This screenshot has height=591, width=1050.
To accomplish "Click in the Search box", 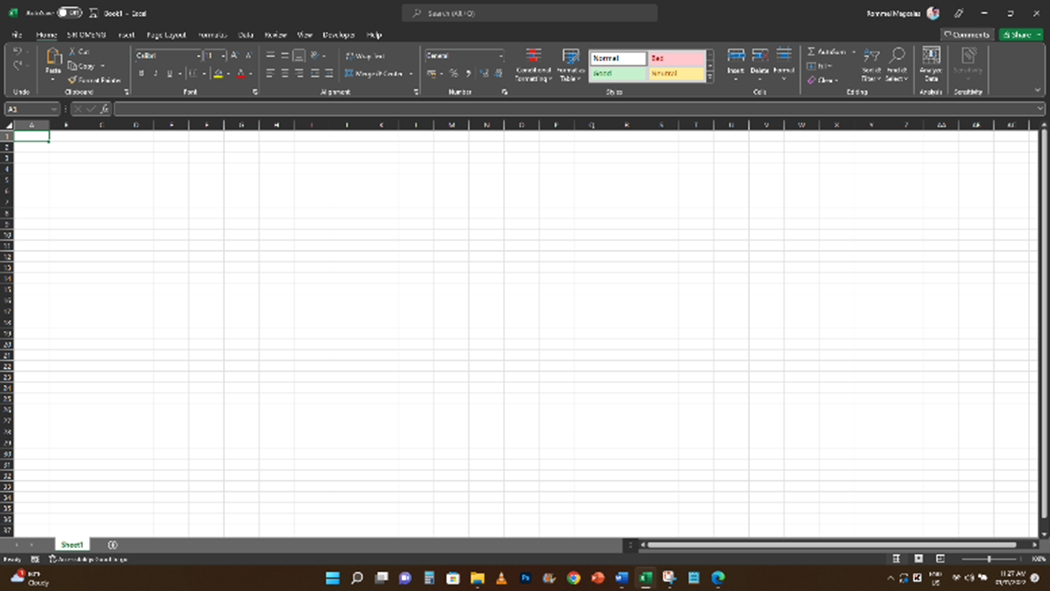I will pos(529,13).
